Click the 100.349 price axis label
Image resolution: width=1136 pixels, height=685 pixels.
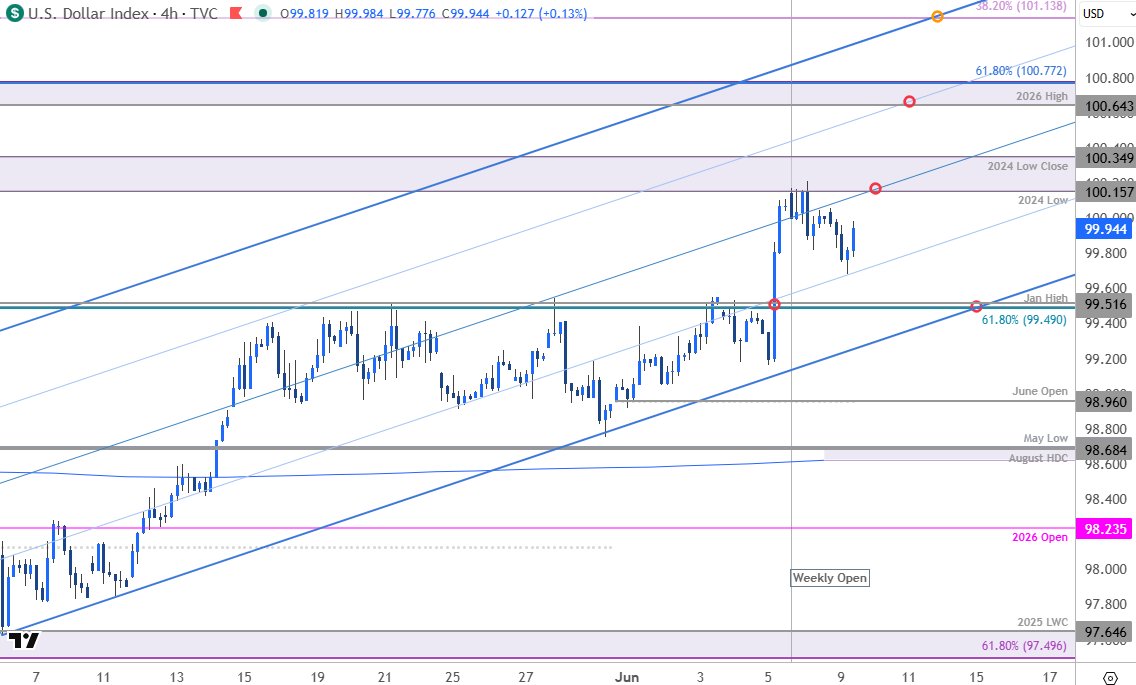click(x=1106, y=157)
